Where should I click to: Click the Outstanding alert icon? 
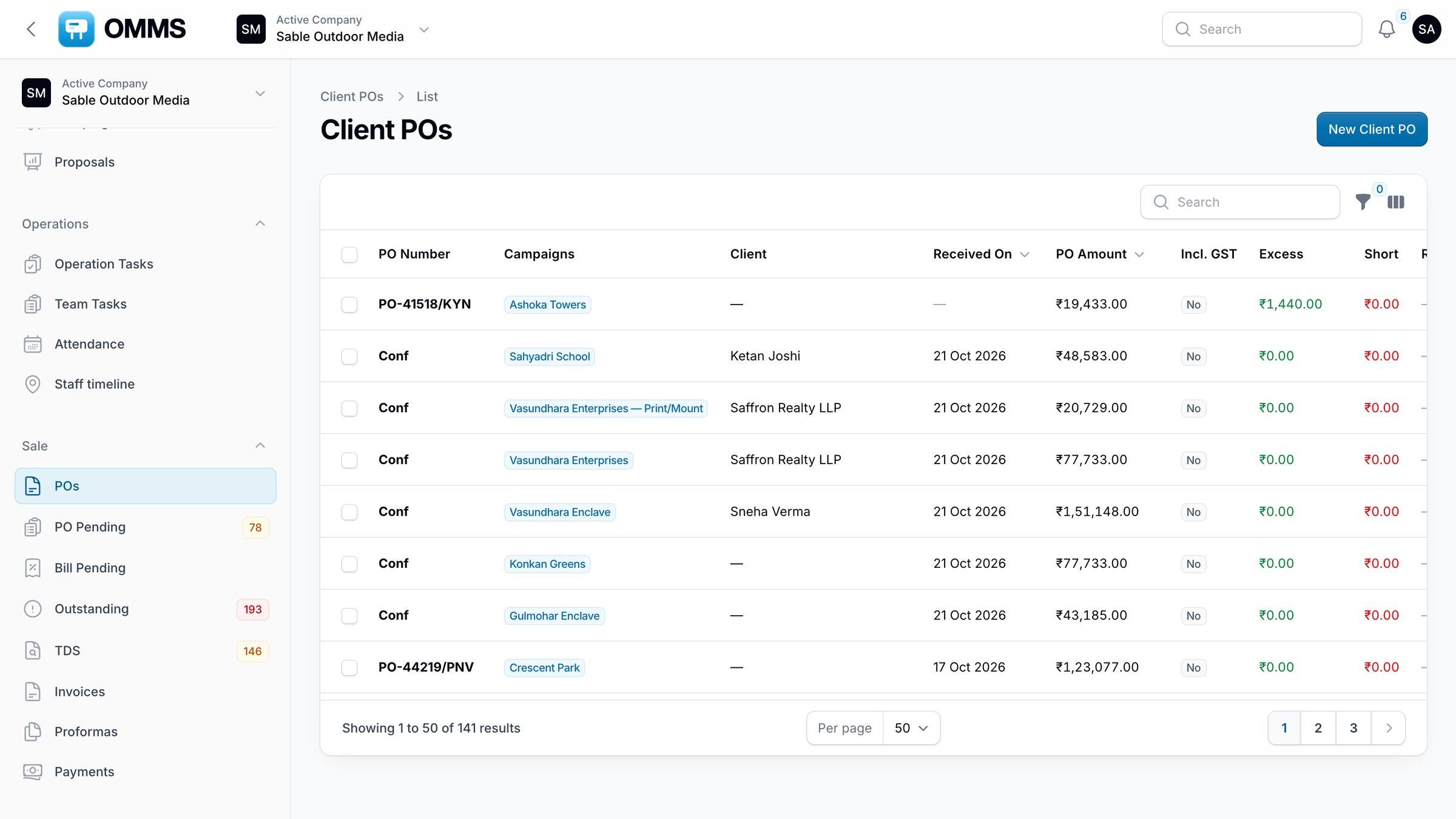point(33,608)
